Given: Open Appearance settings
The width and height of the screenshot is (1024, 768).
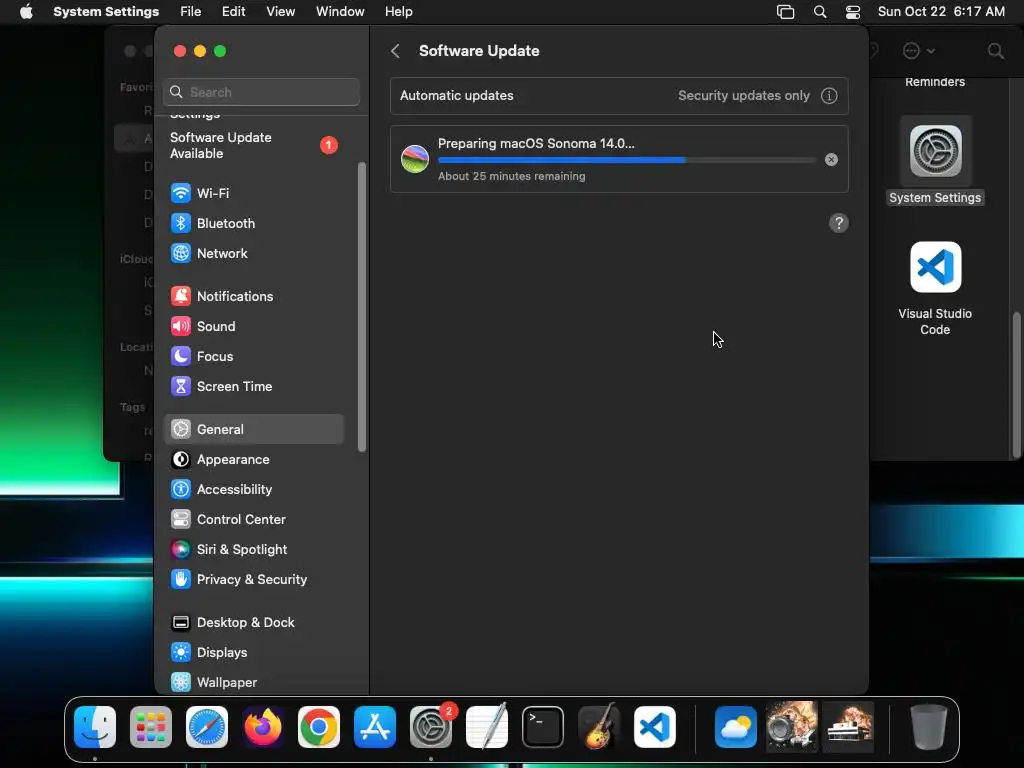Looking at the screenshot, I should 253,460.
